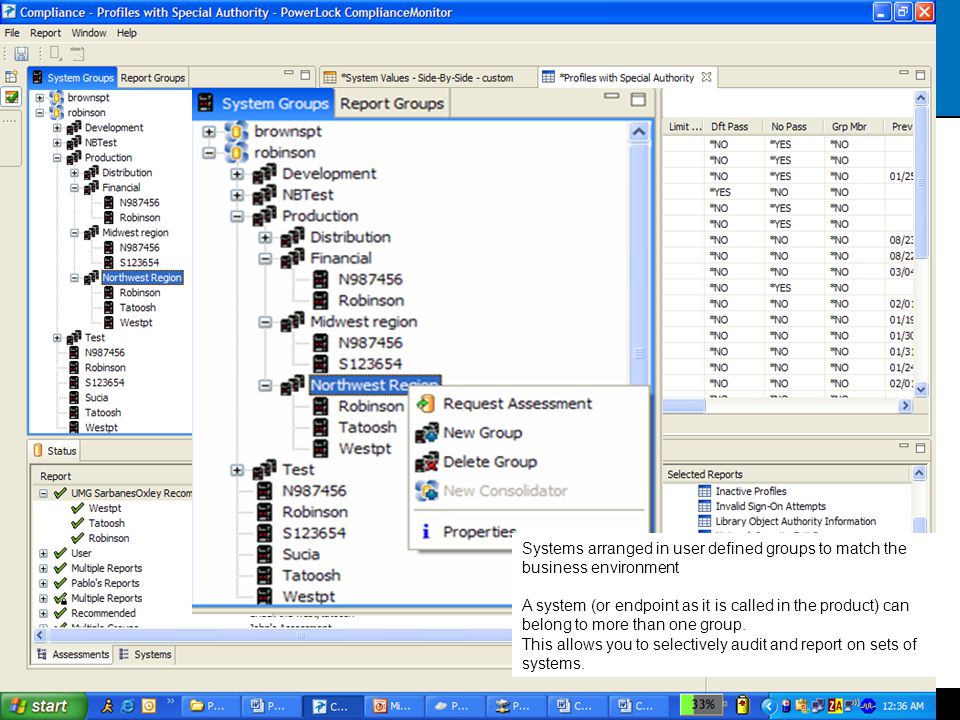
Task: Click the Library Object Authority Information report icon
Action: tap(705, 521)
